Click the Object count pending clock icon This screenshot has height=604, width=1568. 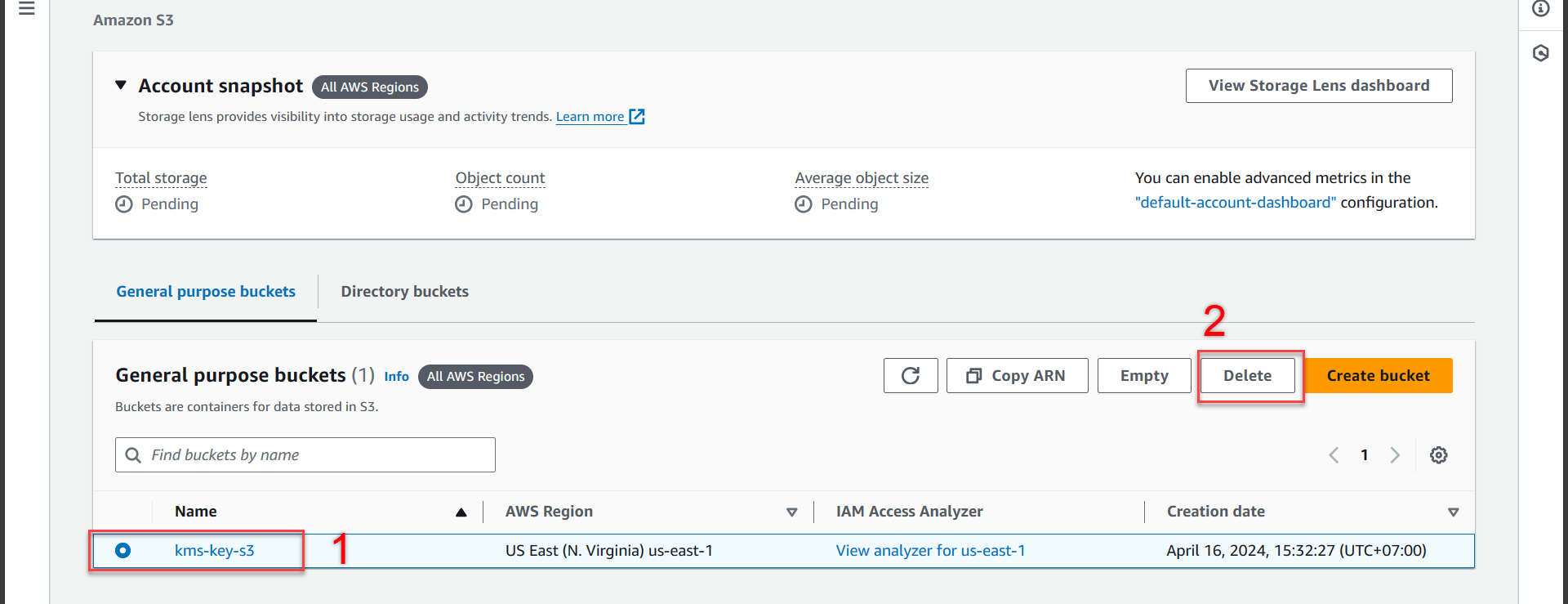pyautogui.click(x=464, y=204)
